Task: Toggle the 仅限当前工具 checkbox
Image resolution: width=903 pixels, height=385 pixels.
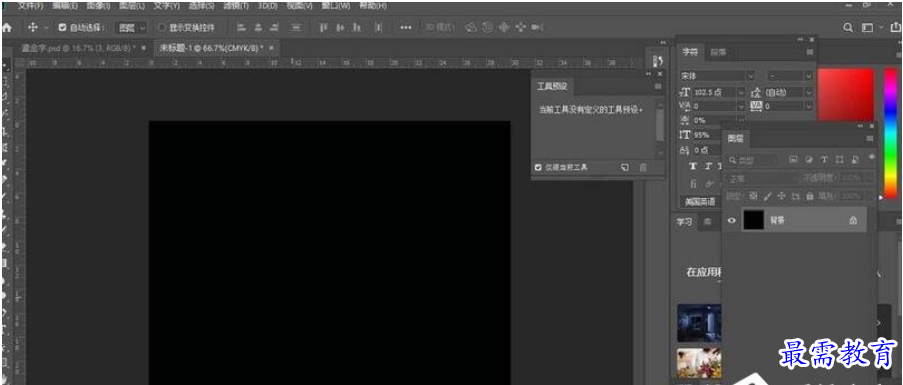Action: 538,167
